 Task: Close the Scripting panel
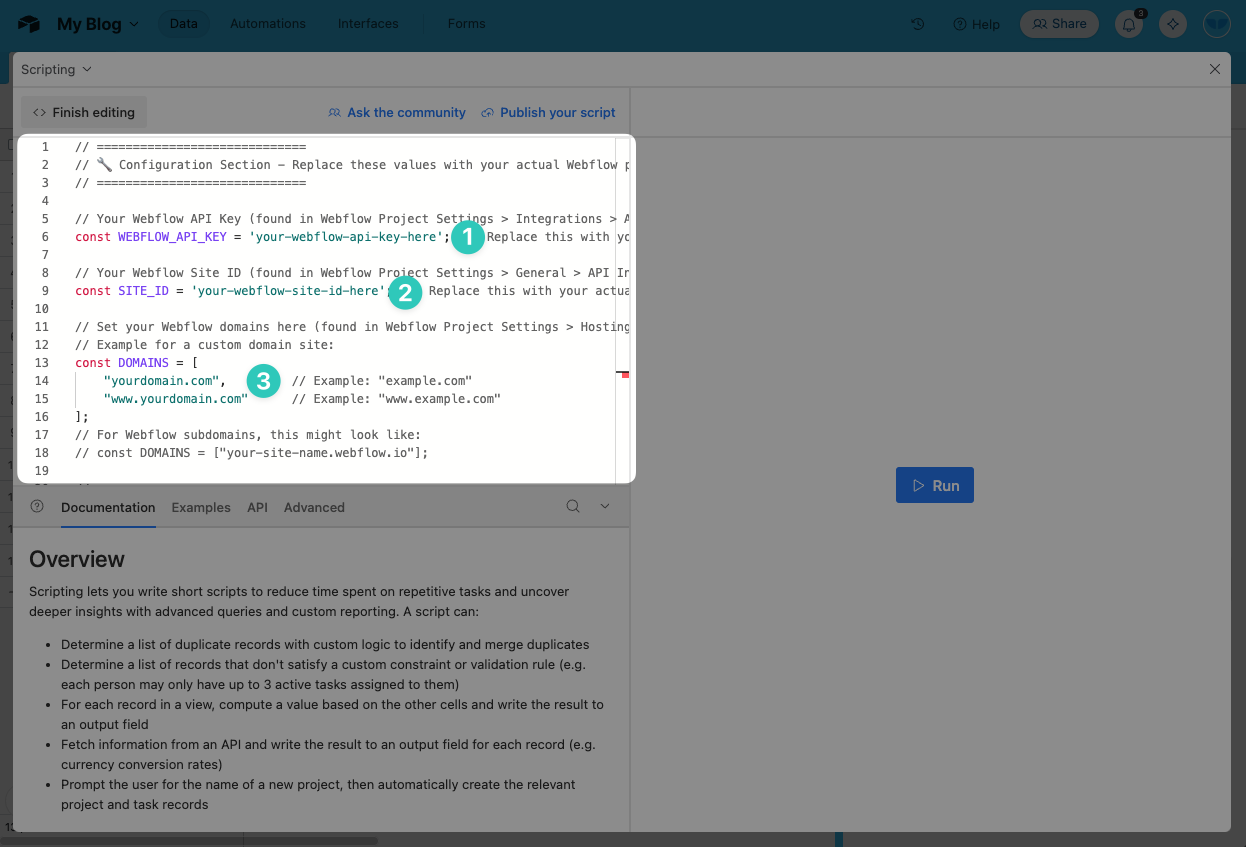pyautogui.click(x=1215, y=69)
